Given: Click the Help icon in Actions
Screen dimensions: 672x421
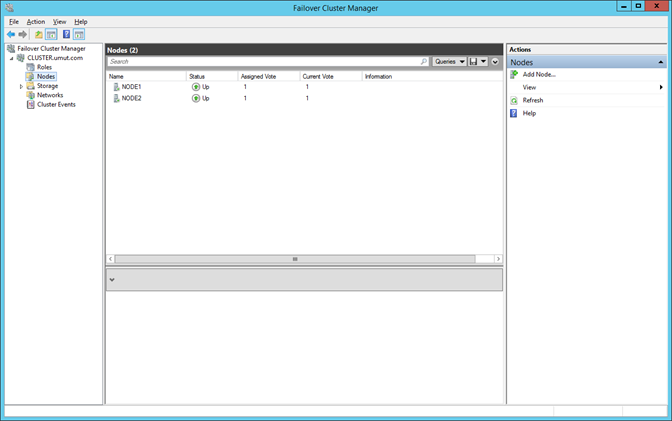Looking at the screenshot, I should [513, 113].
